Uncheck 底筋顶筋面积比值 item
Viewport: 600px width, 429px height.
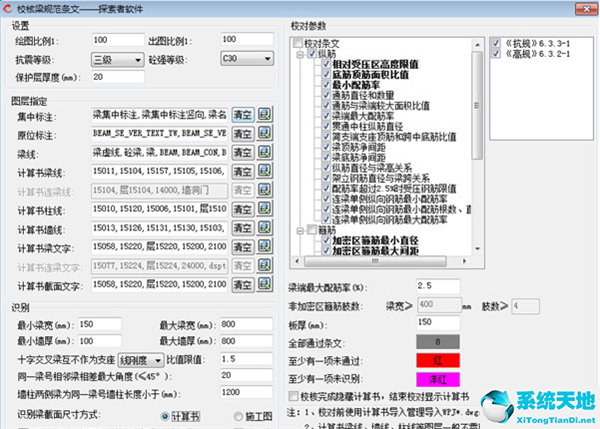pos(326,74)
